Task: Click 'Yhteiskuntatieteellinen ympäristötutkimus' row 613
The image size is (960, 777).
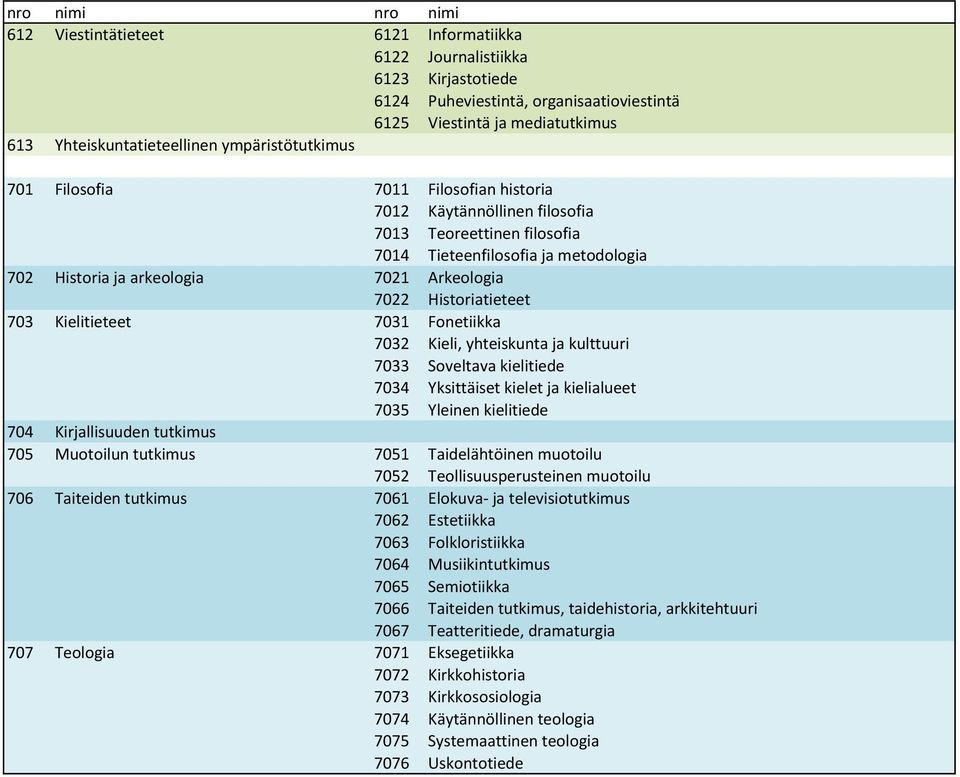Action: point(204,145)
